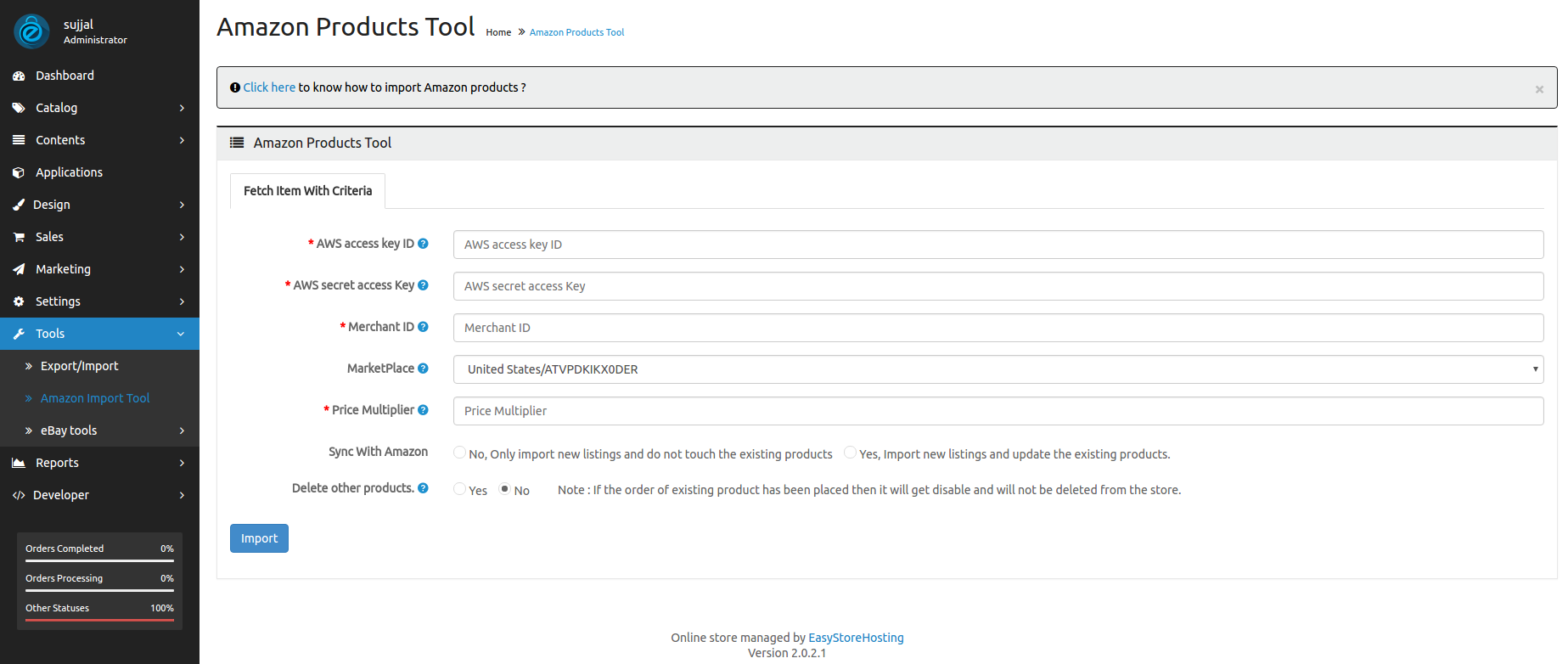Click help icon beside MarketPlace
Viewport: 1568px width, 664px height.
[423, 369]
